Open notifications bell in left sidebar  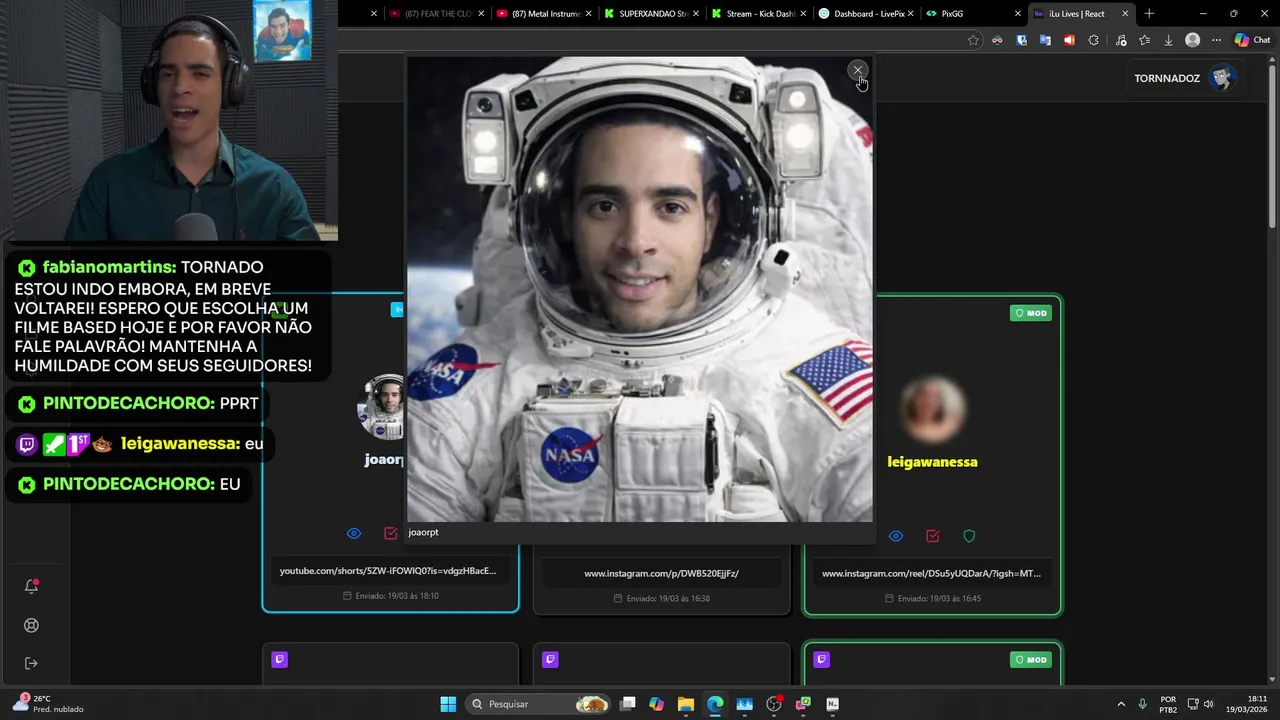[x=31, y=586]
